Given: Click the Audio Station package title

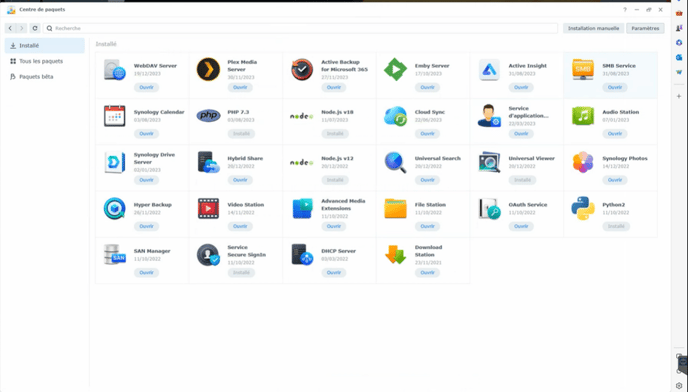Looking at the screenshot, I should point(620,112).
